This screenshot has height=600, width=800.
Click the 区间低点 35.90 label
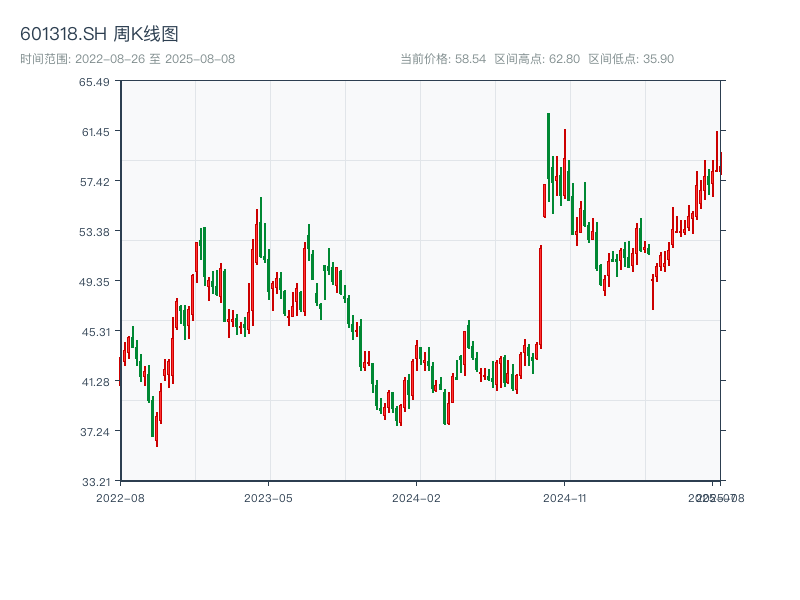(x=631, y=59)
